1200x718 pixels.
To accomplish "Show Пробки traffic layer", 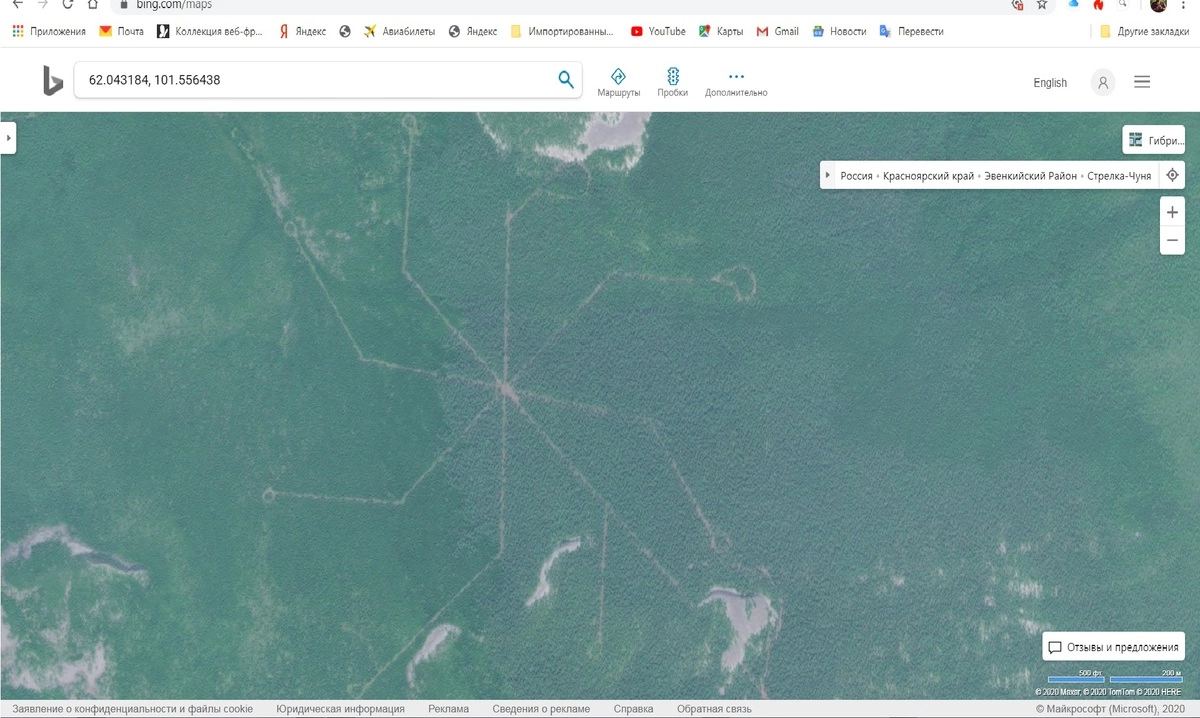I will click(672, 82).
